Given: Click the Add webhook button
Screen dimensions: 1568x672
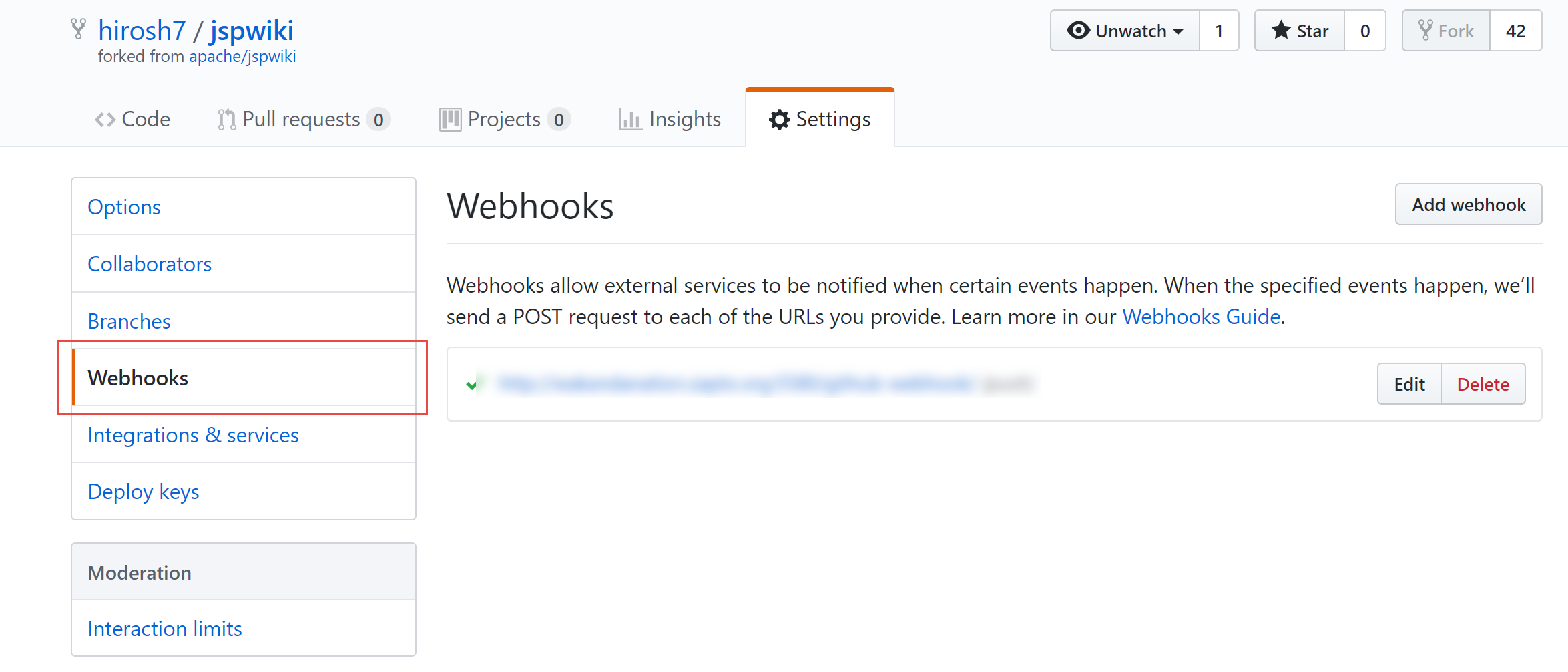Looking at the screenshot, I should click(x=1469, y=204).
